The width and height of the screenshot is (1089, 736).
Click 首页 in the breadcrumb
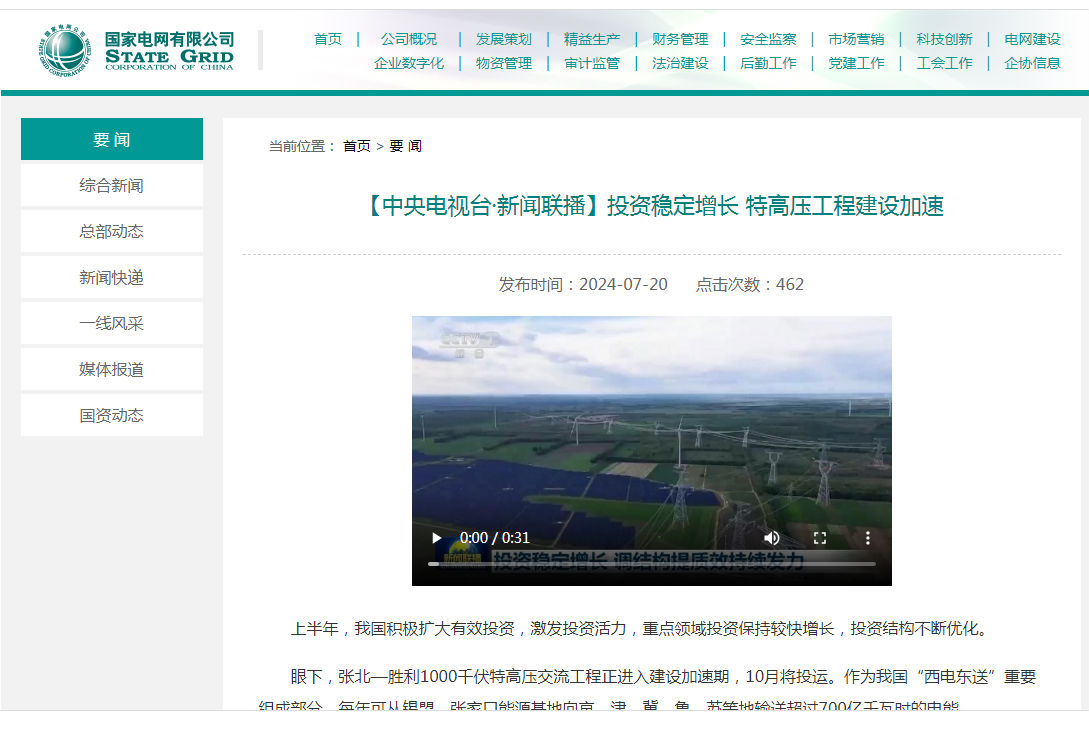(356, 146)
